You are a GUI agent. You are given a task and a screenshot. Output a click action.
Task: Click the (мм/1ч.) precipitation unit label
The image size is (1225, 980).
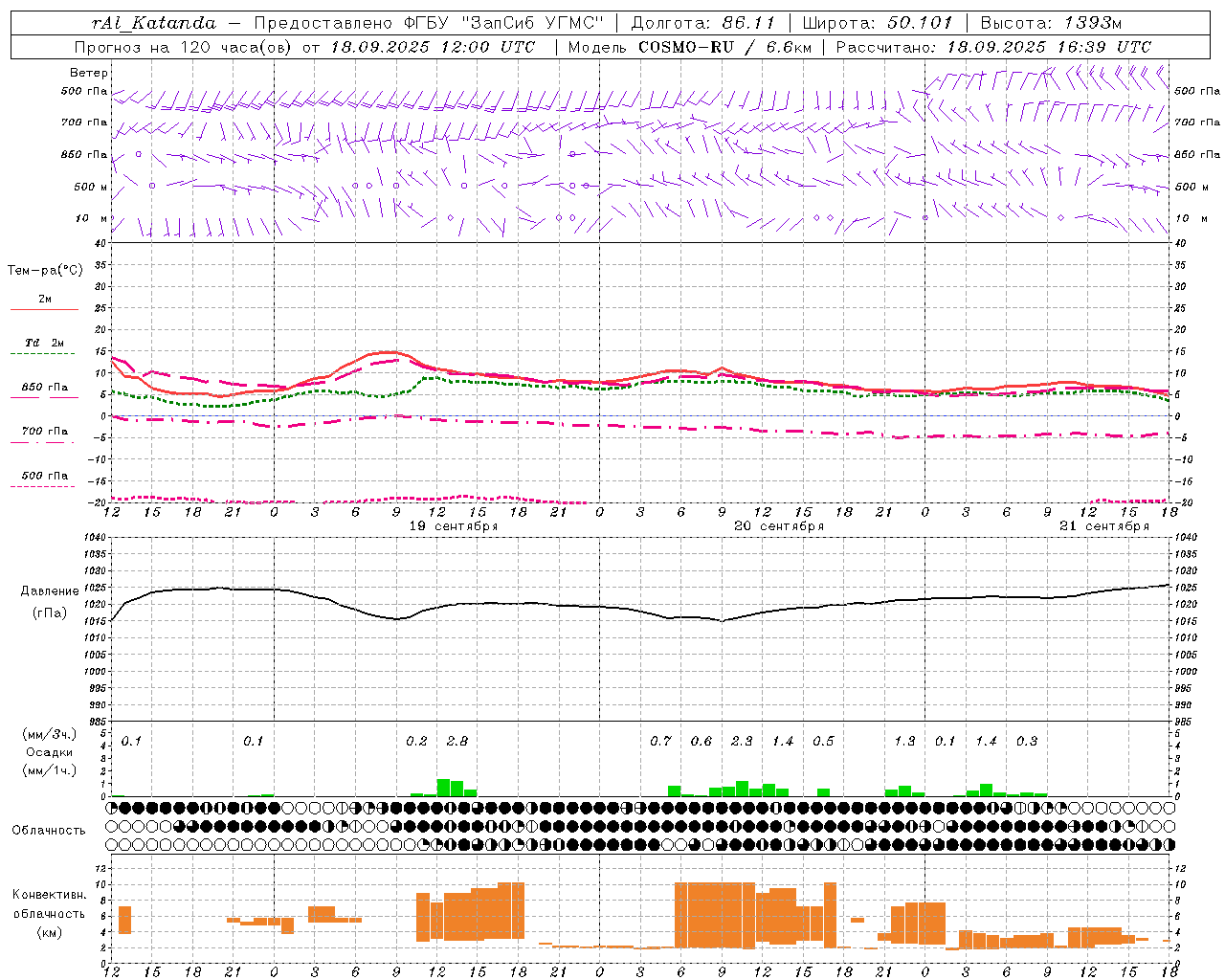[x=48, y=770]
